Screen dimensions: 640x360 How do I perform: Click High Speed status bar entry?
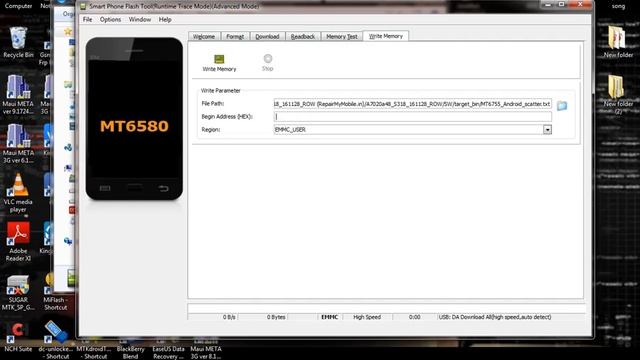367,317
